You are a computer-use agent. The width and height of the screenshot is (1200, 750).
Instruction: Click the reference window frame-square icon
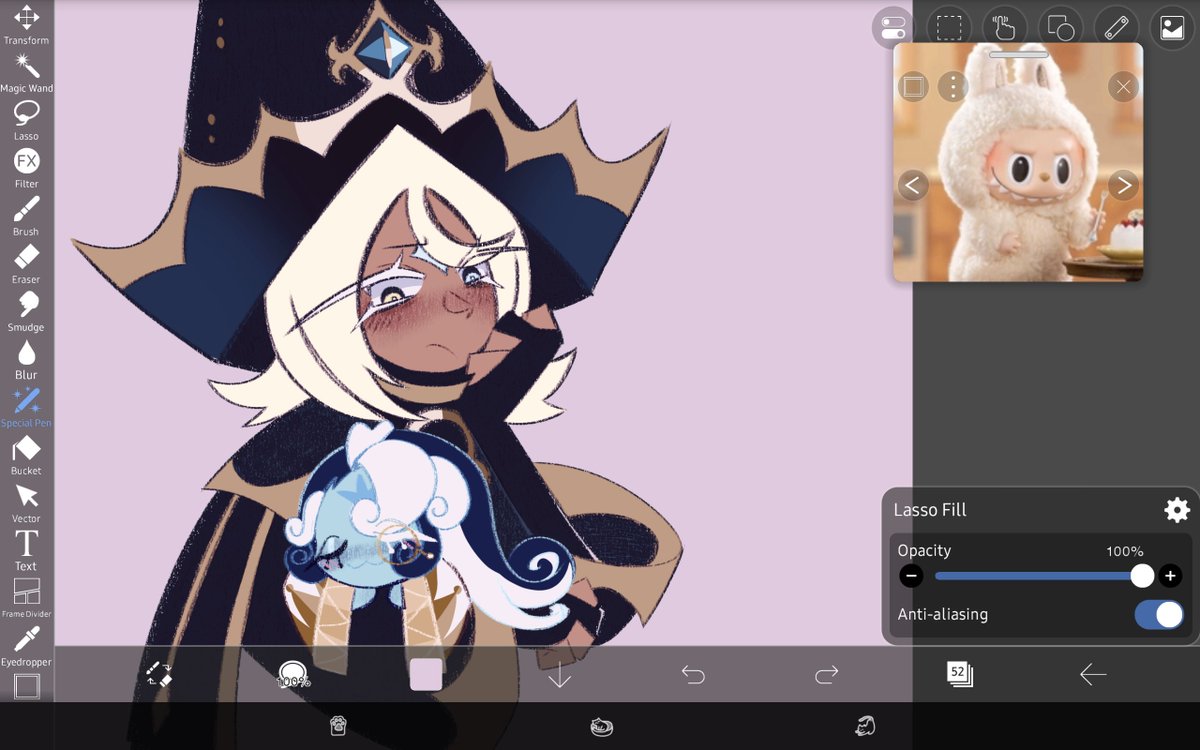tap(912, 87)
